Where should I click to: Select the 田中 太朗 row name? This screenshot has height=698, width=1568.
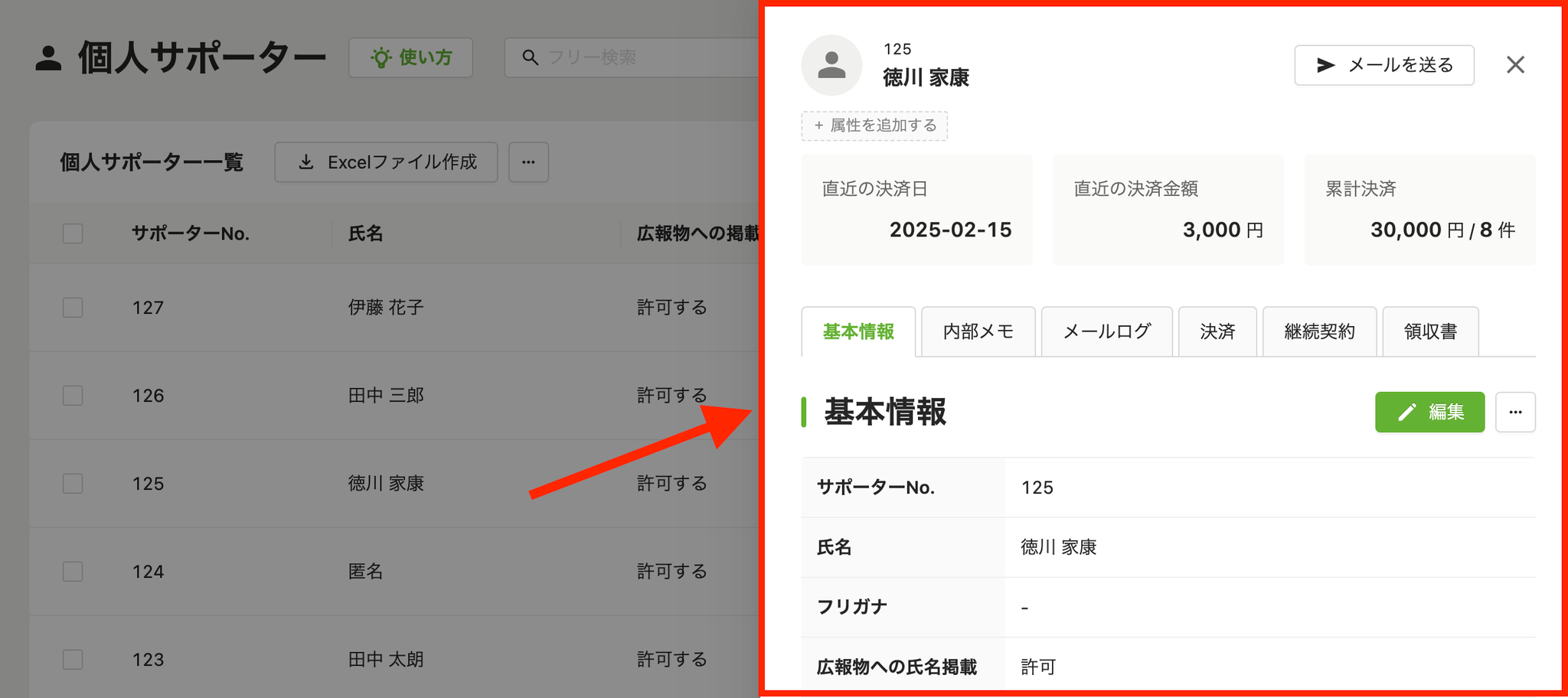click(x=386, y=660)
